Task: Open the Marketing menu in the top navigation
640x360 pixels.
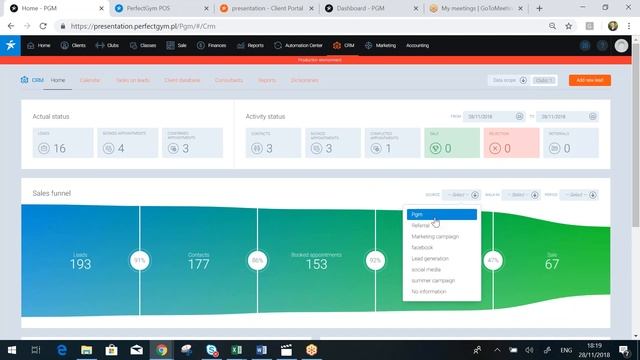Action: coord(380,45)
